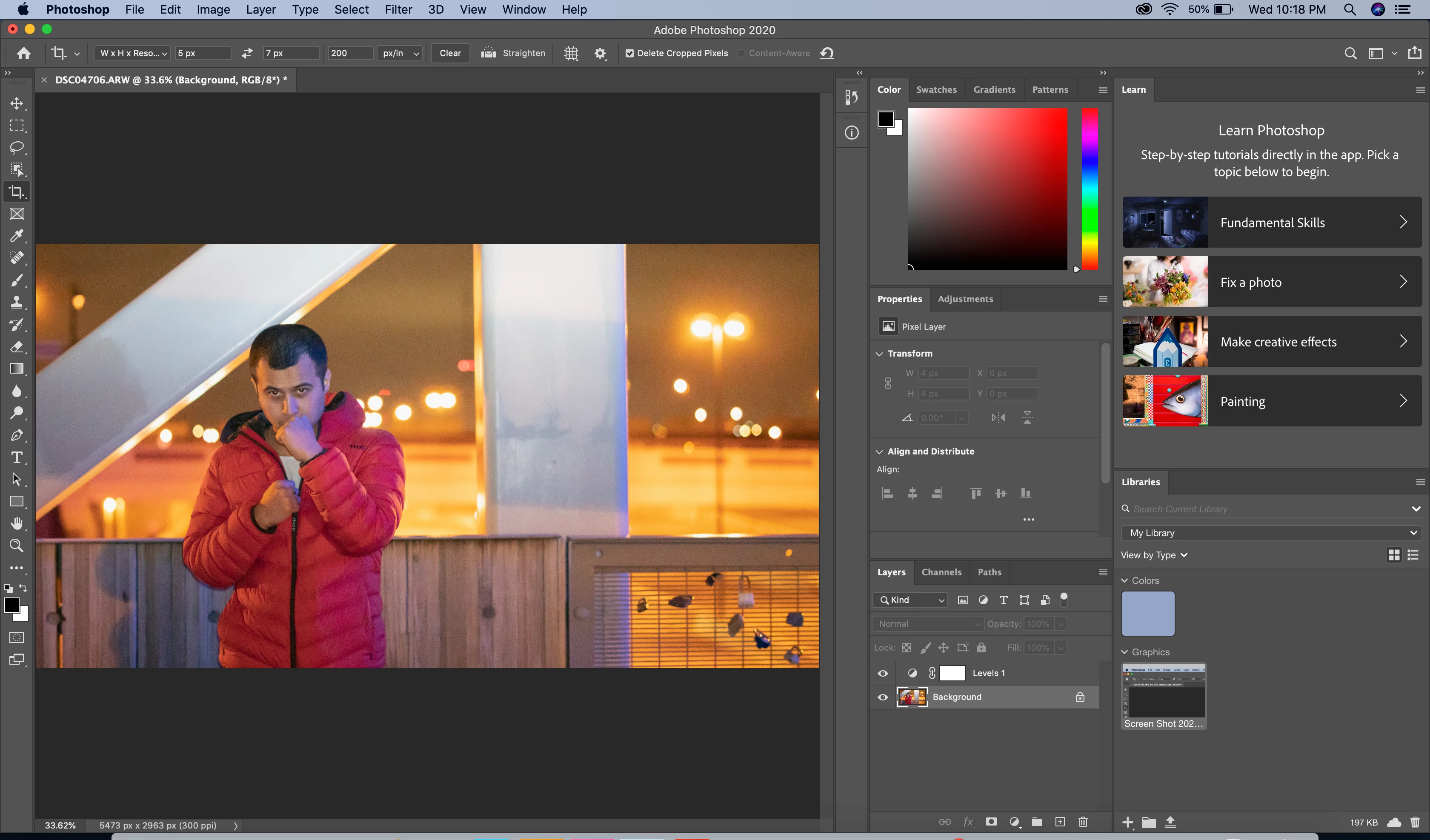Select the Horizontal Type tool
Viewport: 1430px width, 840px height.
pyautogui.click(x=17, y=457)
